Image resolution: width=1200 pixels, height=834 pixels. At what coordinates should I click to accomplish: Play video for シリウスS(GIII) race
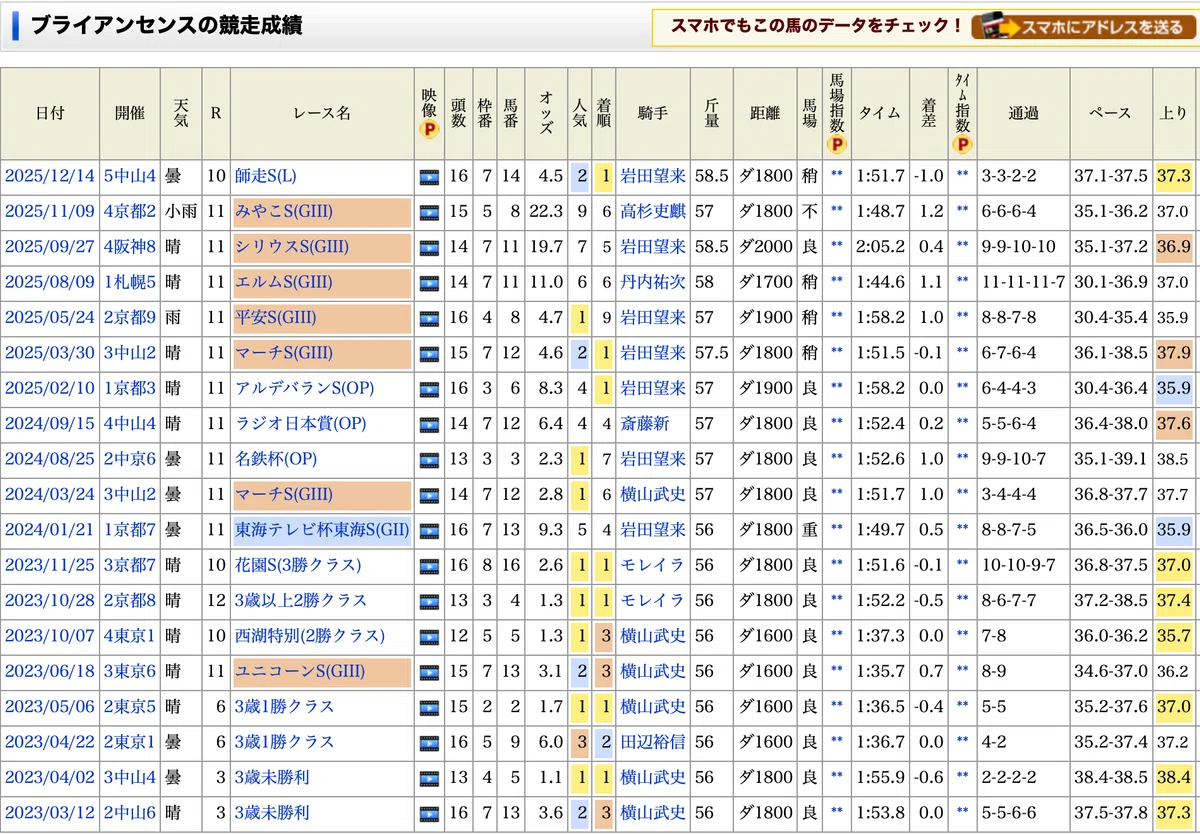[429, 247]
